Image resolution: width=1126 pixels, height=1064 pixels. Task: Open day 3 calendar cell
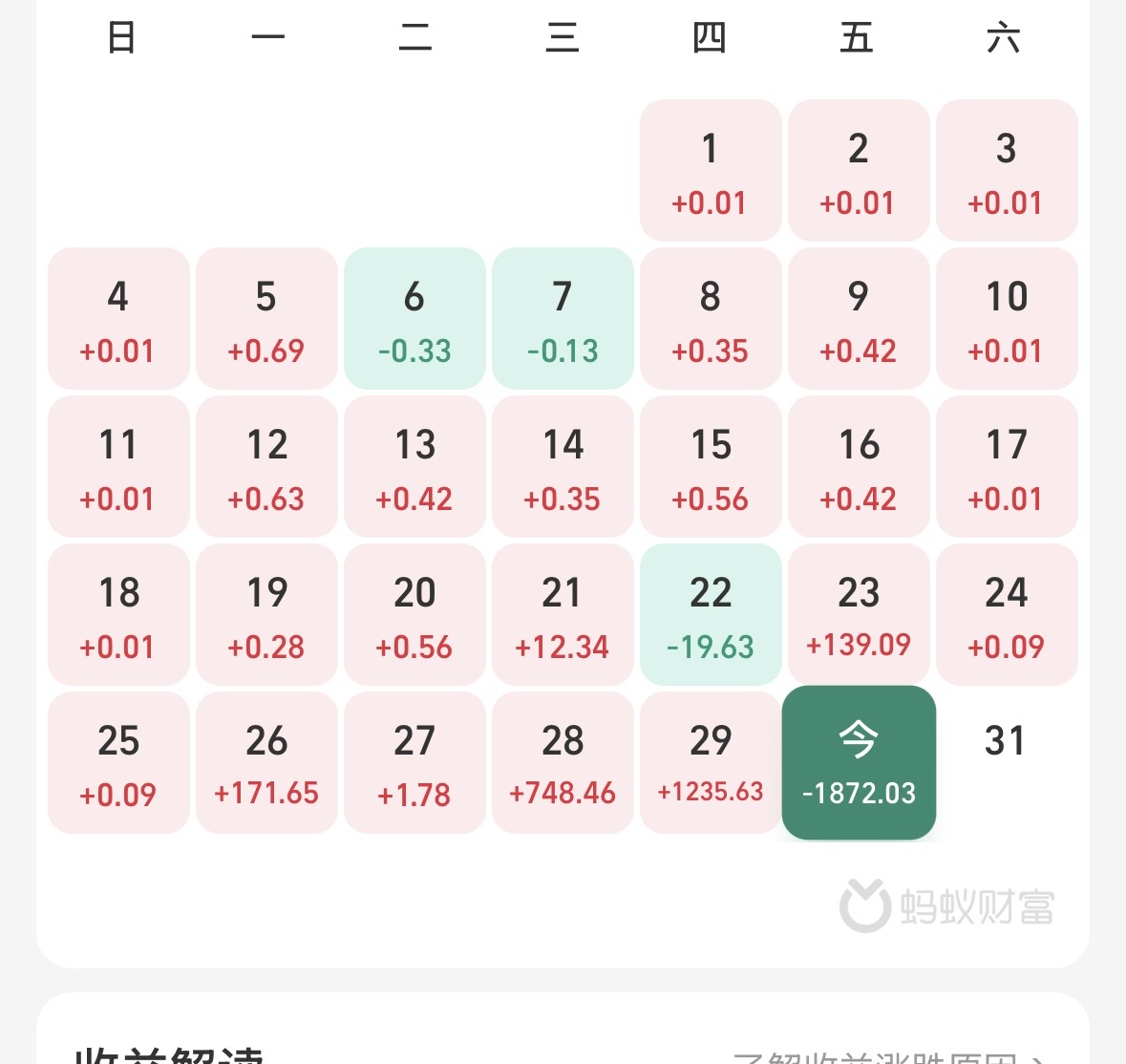coord(1007,171)
